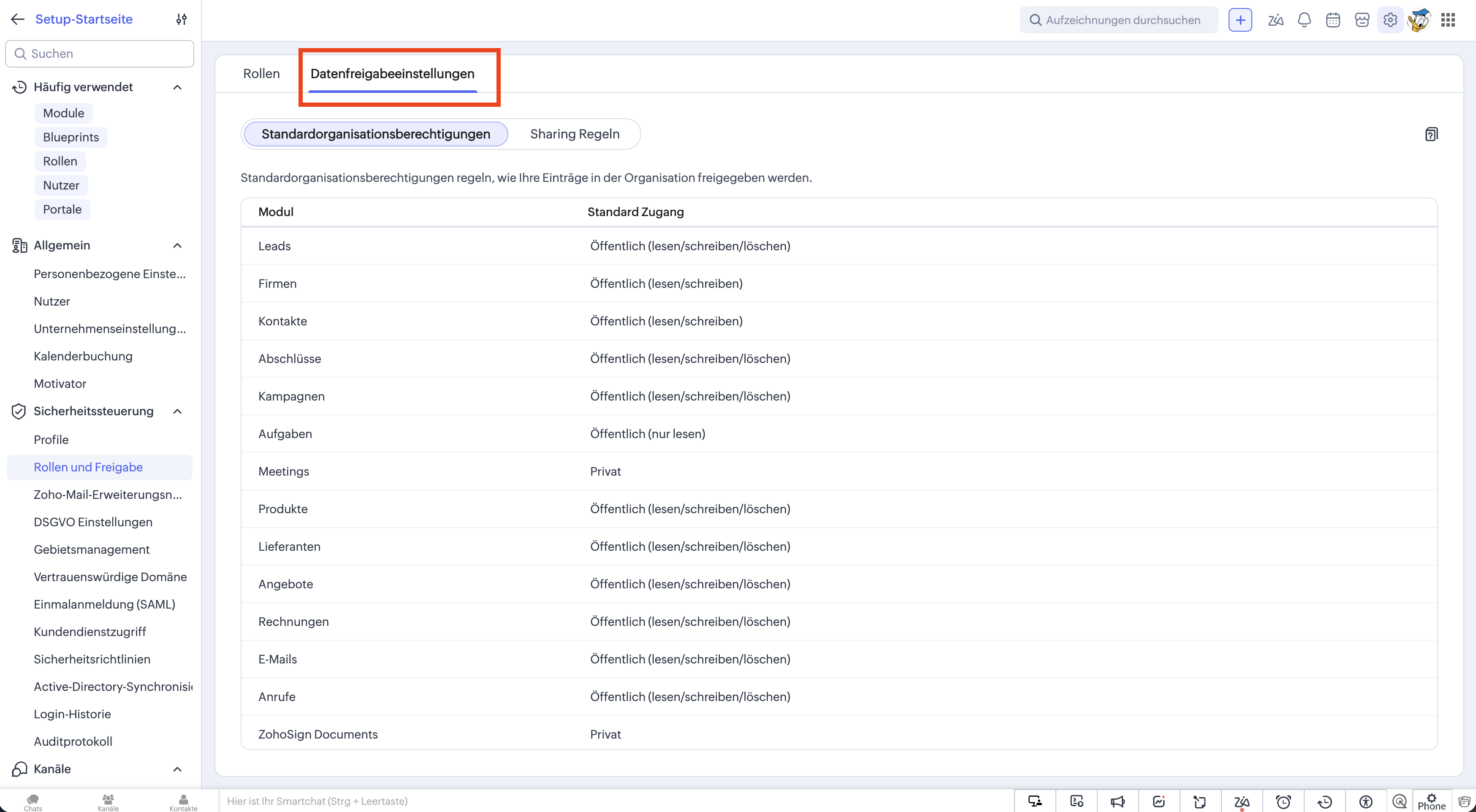Open the Phone settings in bottom bar
1476x812 pixels.
click(x=1432, y=802)
